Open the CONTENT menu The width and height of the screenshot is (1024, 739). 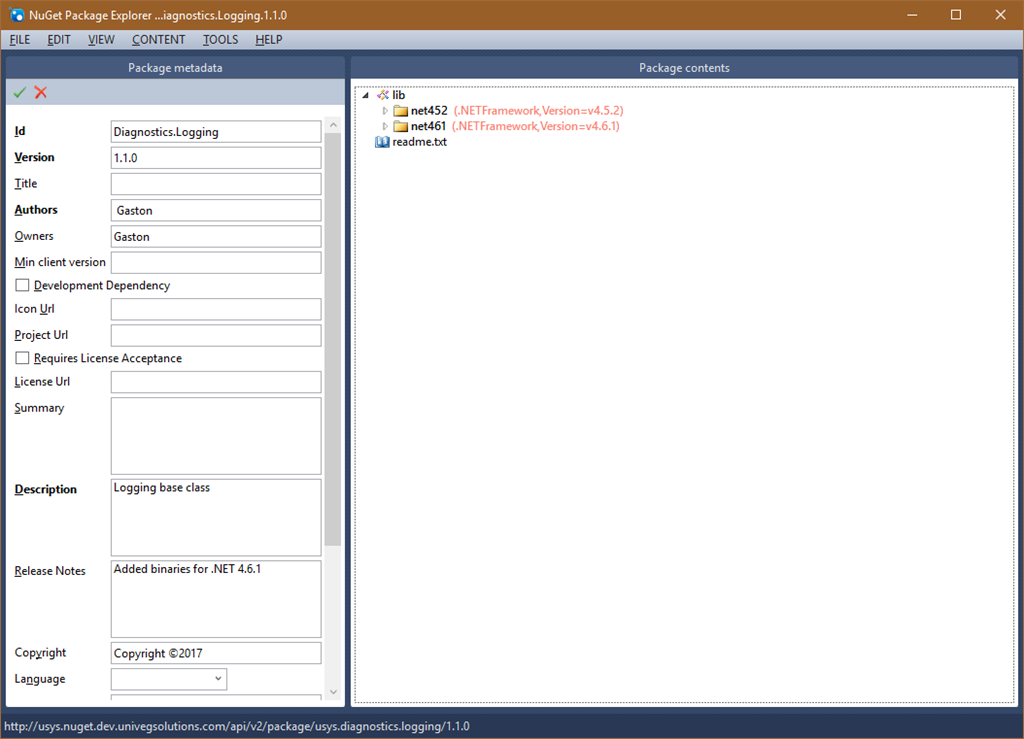[x=158, y=40]
